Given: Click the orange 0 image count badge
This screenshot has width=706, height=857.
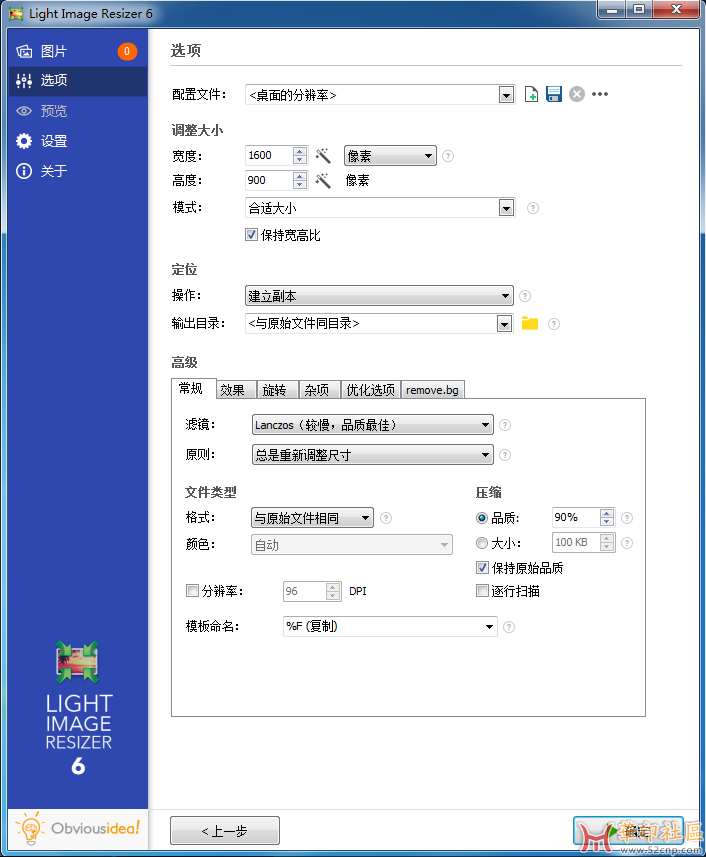Looking at the screenshot, I should [x=127, y=51].
